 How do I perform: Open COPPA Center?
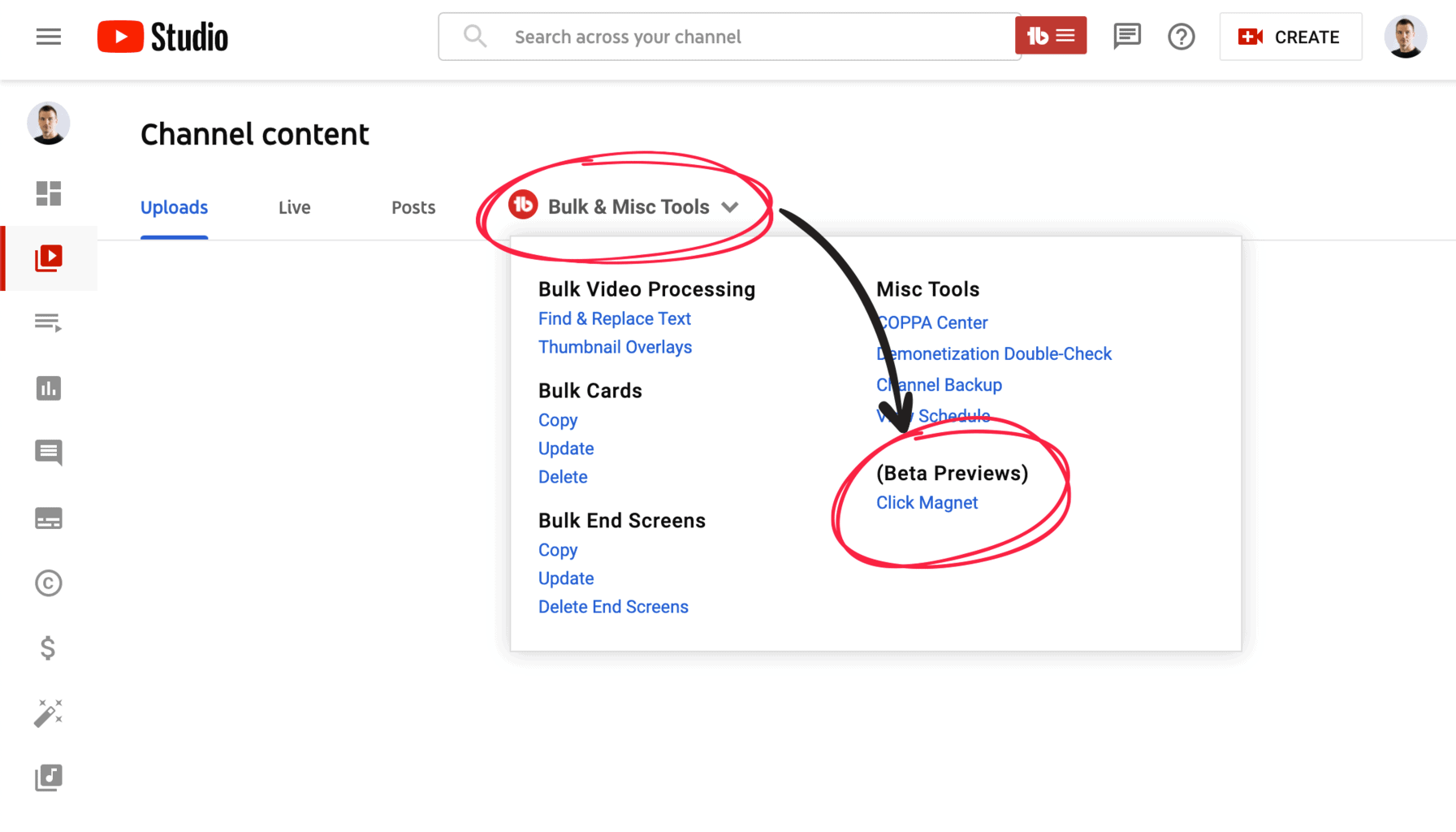pyautogui.click(x=932, y=323)
